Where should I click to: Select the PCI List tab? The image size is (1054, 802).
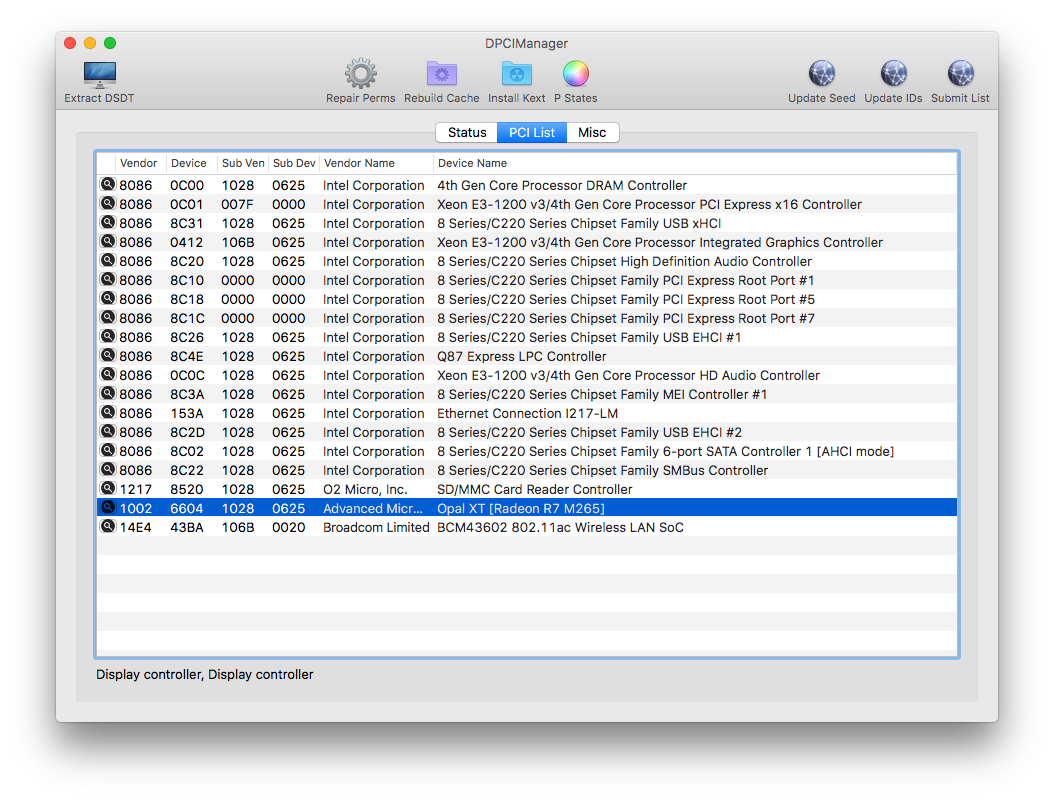click(532, 133)
